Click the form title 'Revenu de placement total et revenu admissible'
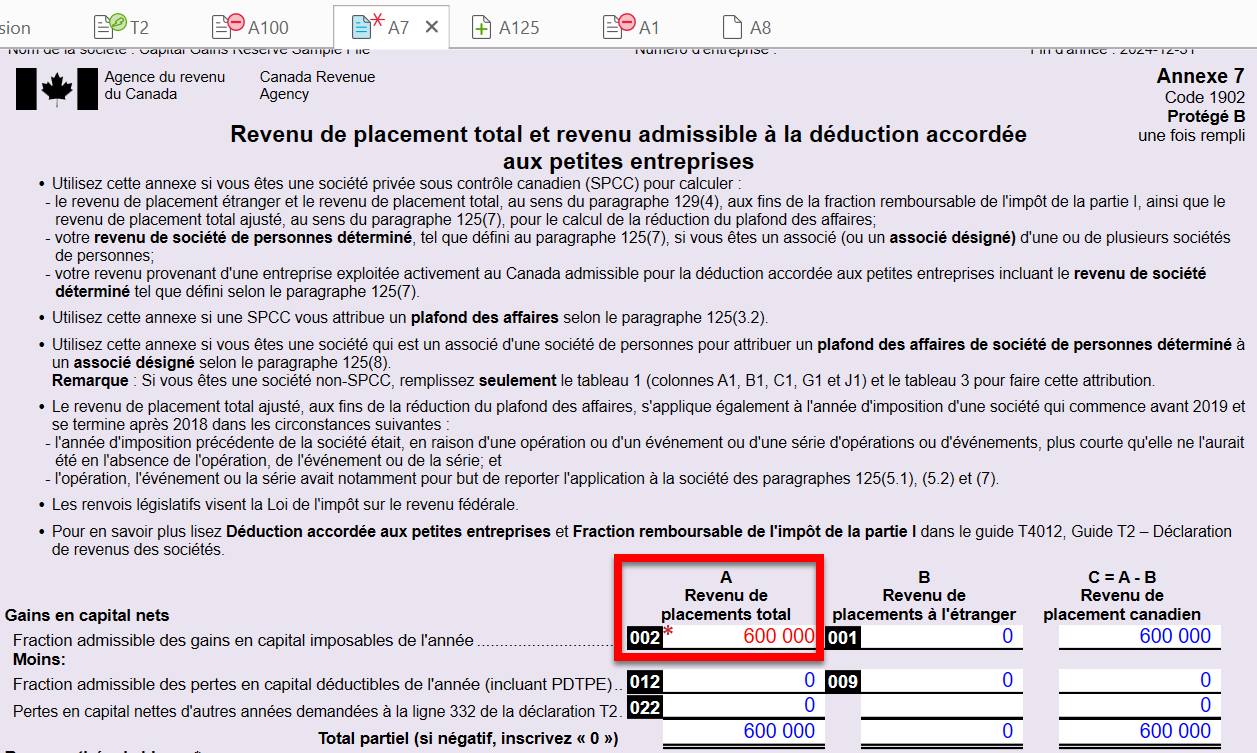This screenshot has height=753, width=1257. 628,147
